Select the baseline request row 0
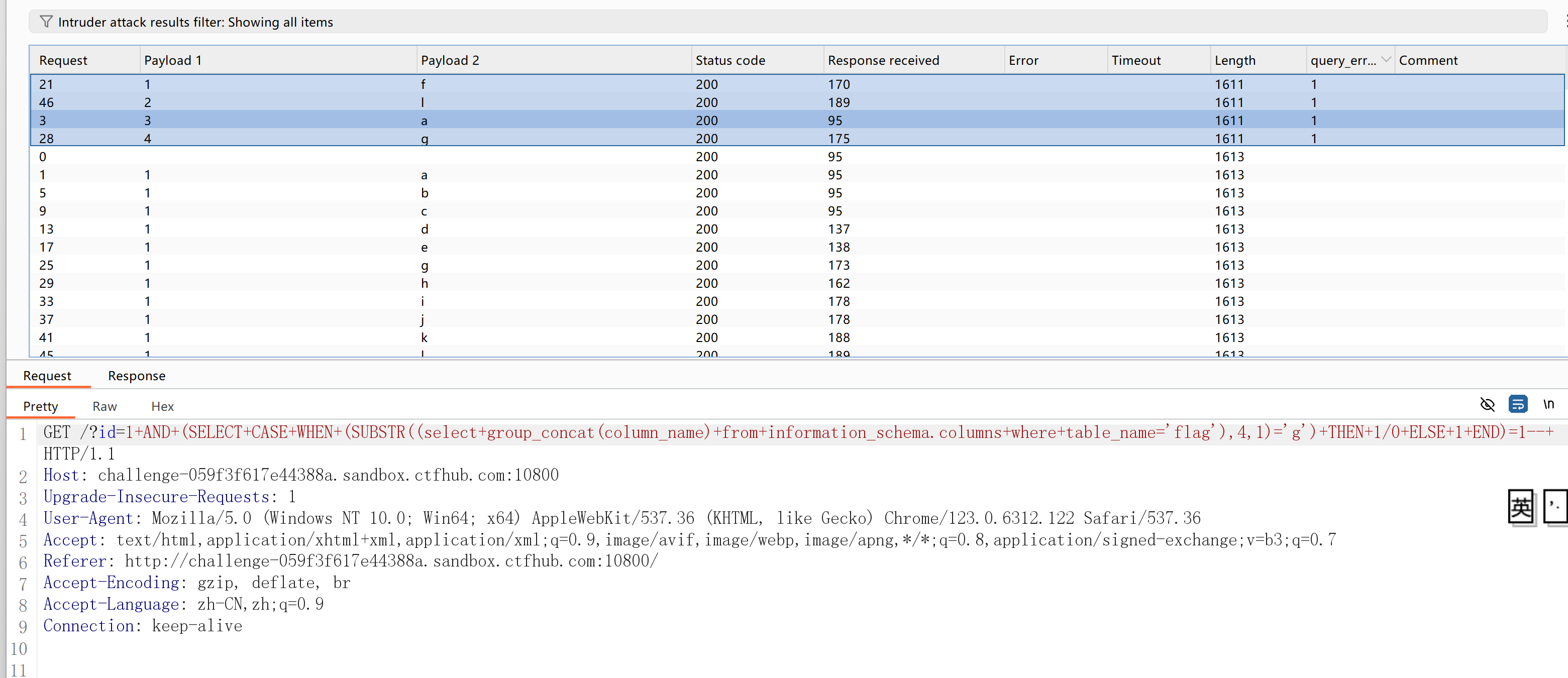 pos(797,156)
